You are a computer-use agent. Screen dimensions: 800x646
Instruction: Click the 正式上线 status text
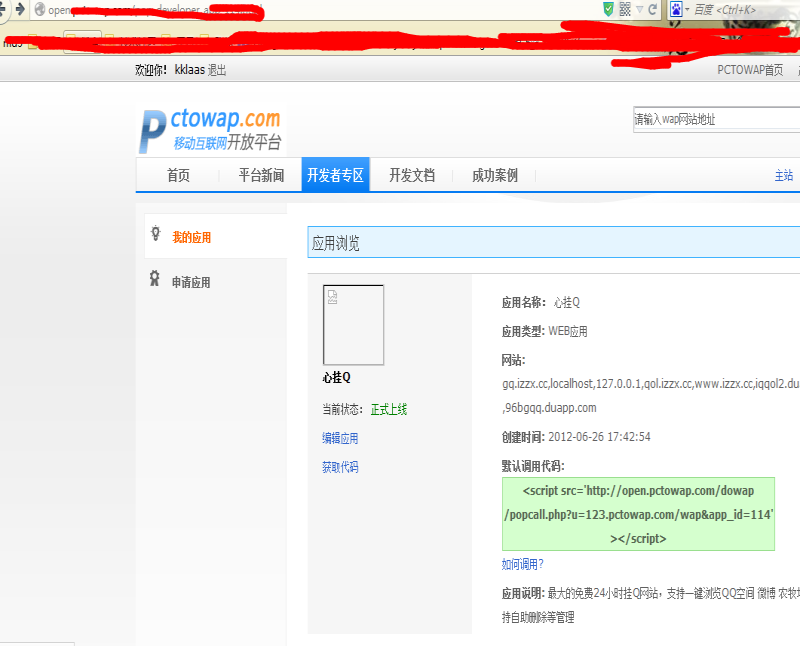tap(389, 409)
